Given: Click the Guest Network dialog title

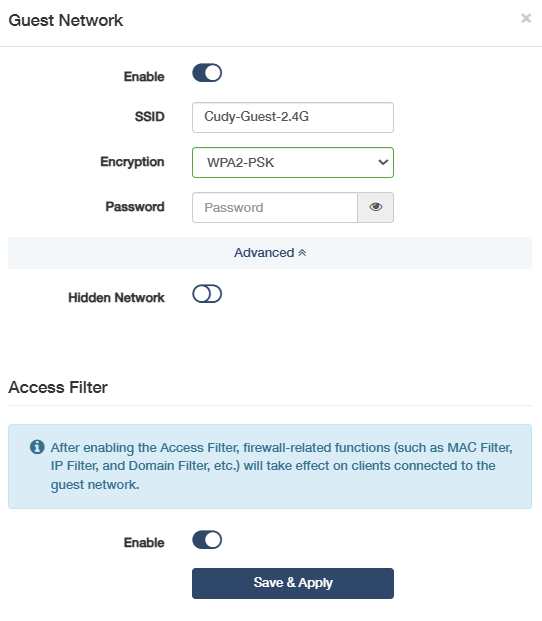Looking at the screenshot, I should point(66,21).
